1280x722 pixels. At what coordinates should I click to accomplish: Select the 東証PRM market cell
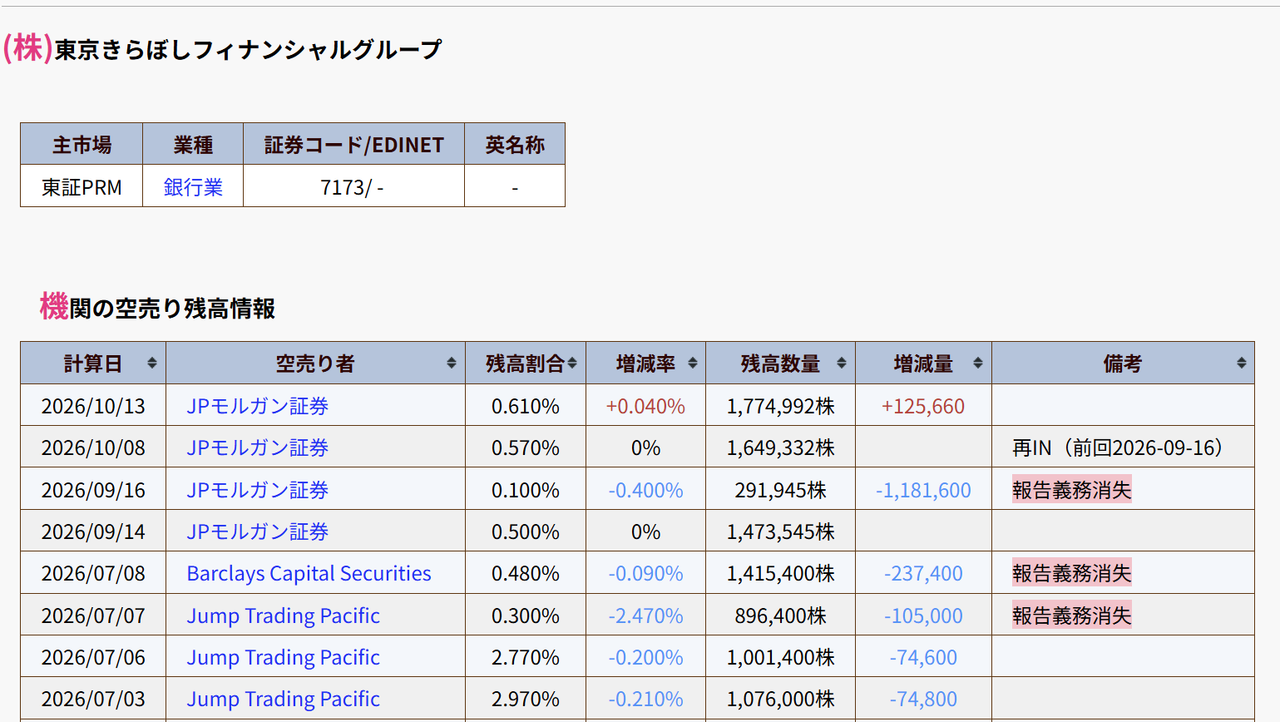coord(82,187)
